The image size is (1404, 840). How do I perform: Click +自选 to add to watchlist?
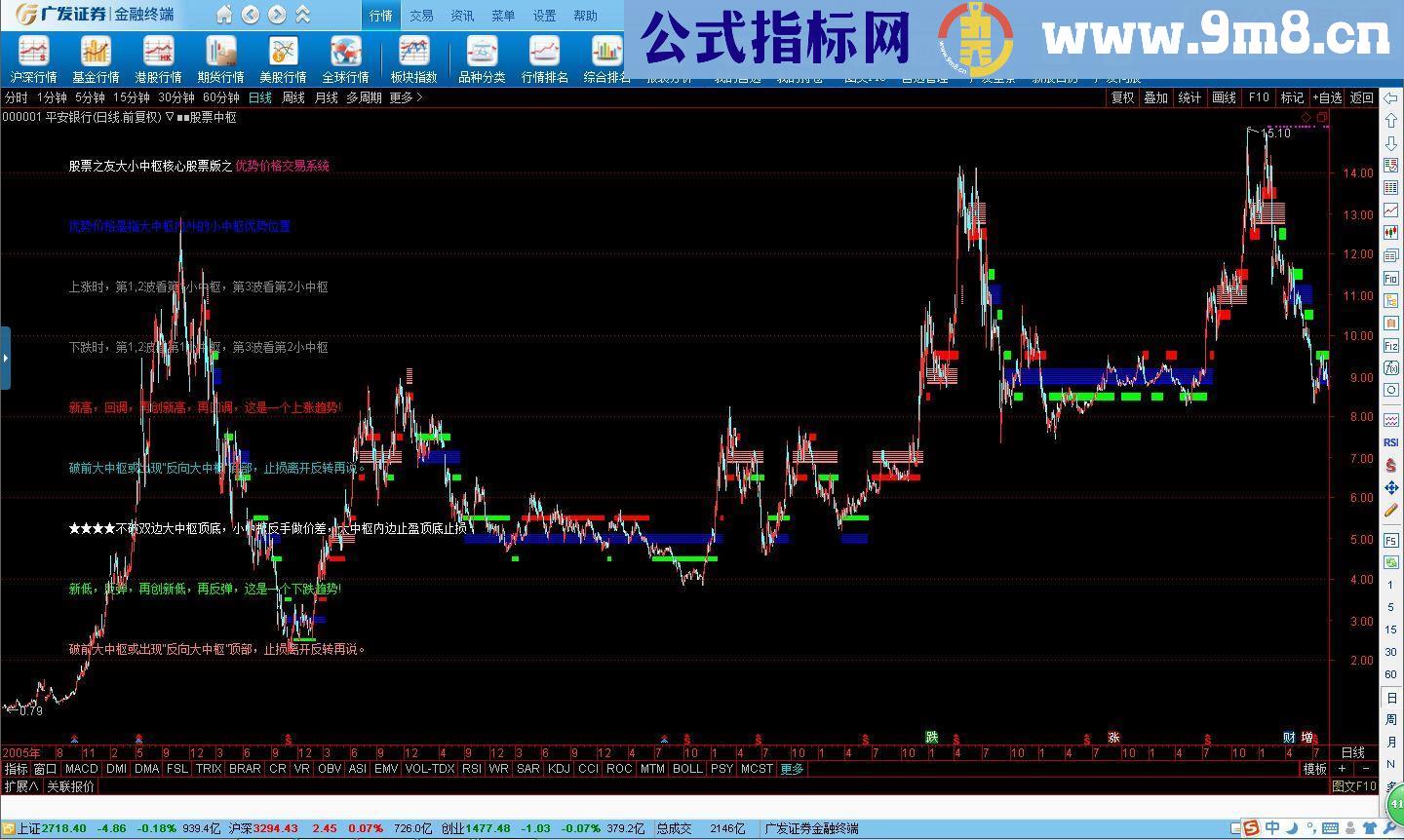click(x=1327, y=97)
